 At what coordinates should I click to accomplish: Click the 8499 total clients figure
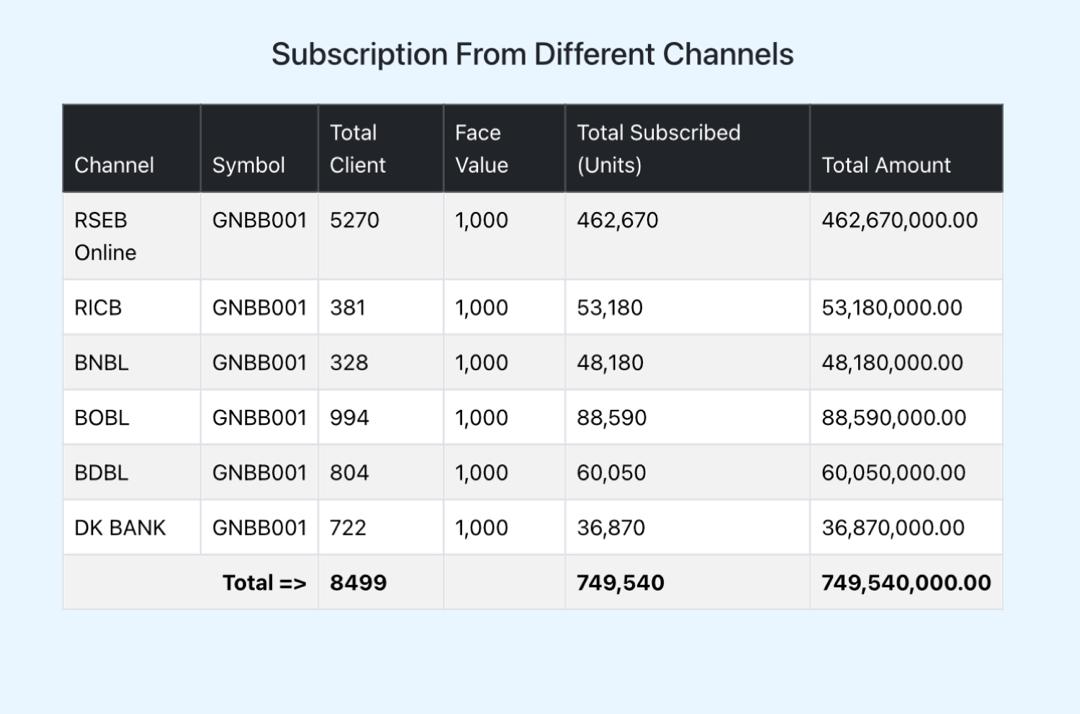(358, 583)
